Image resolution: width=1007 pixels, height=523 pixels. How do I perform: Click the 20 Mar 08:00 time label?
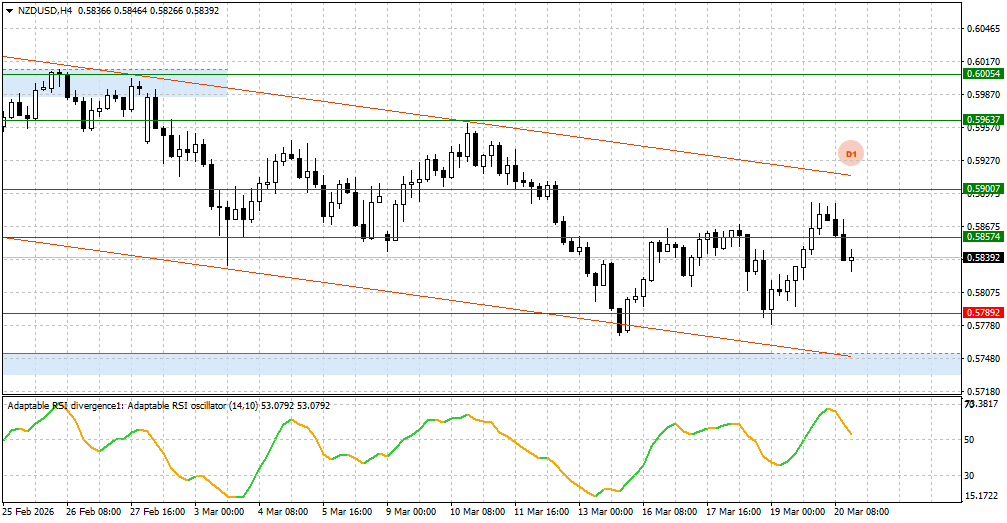tap(862, 512)
